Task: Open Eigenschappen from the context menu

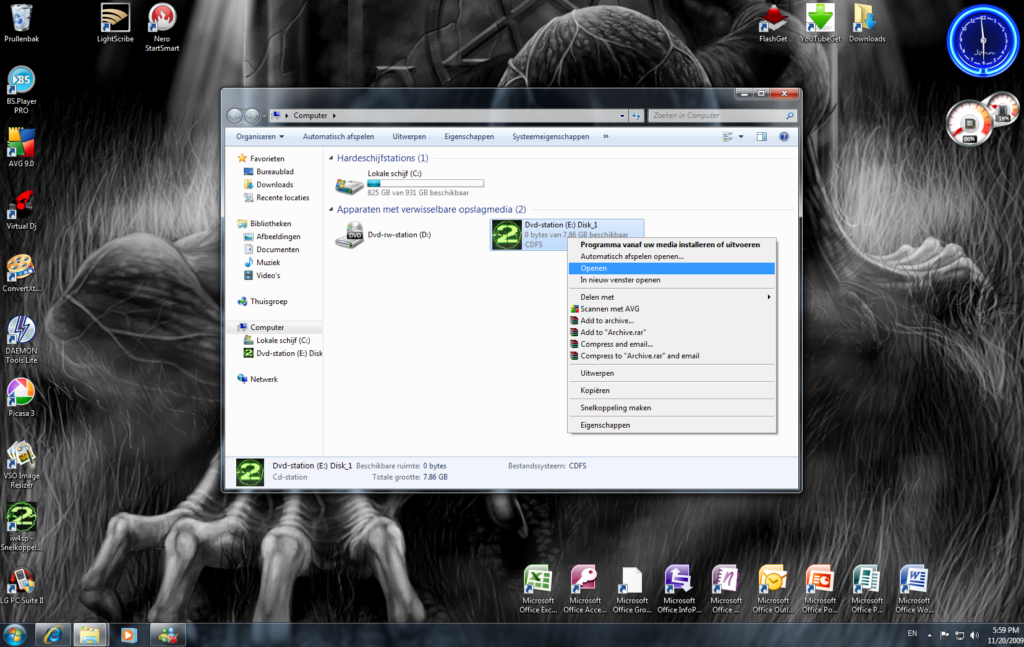Action: (672, 425)
